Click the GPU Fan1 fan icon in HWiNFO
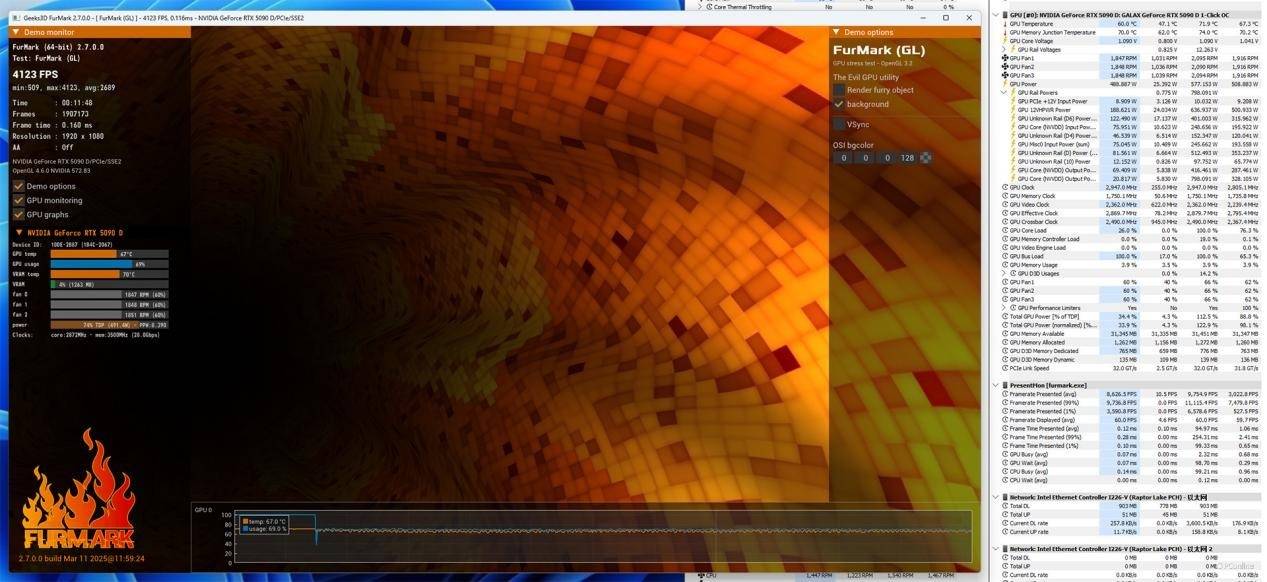Image resolution: width=1267 pixels, height=582 pixels. [x=1005, y=58]
